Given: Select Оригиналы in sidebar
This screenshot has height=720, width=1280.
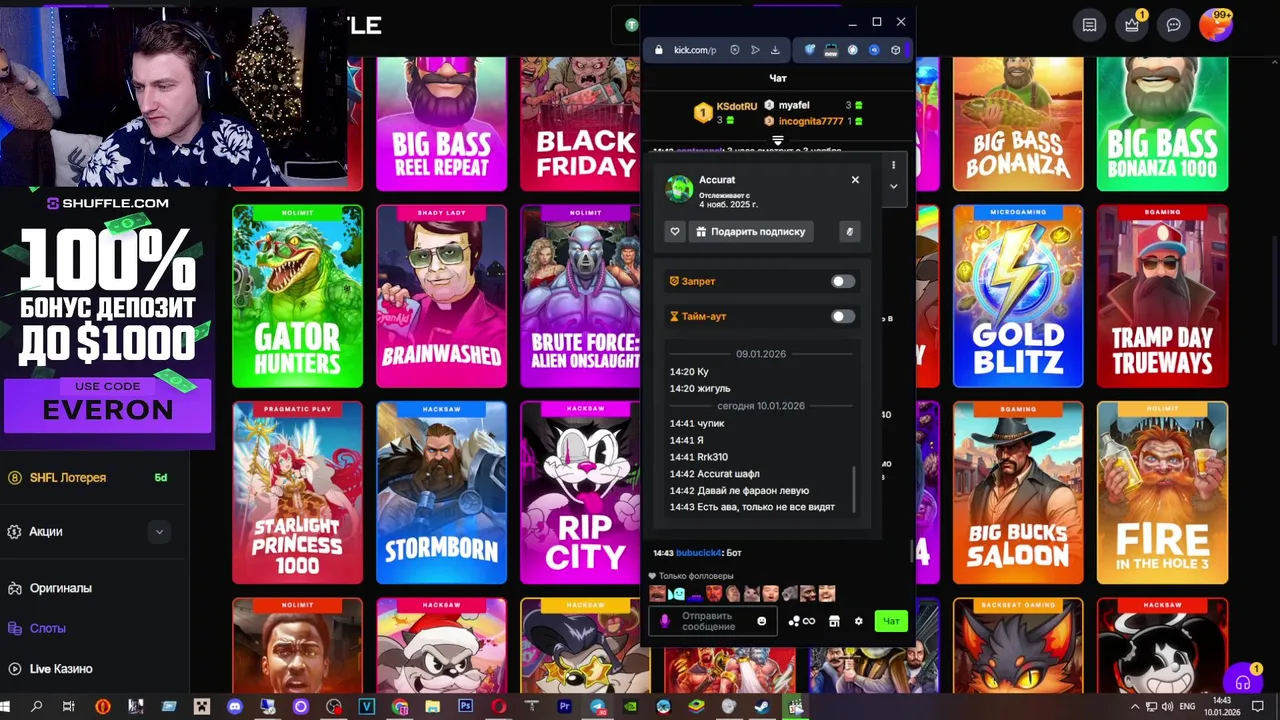Looking at the screenshot, I should [60, 588].
